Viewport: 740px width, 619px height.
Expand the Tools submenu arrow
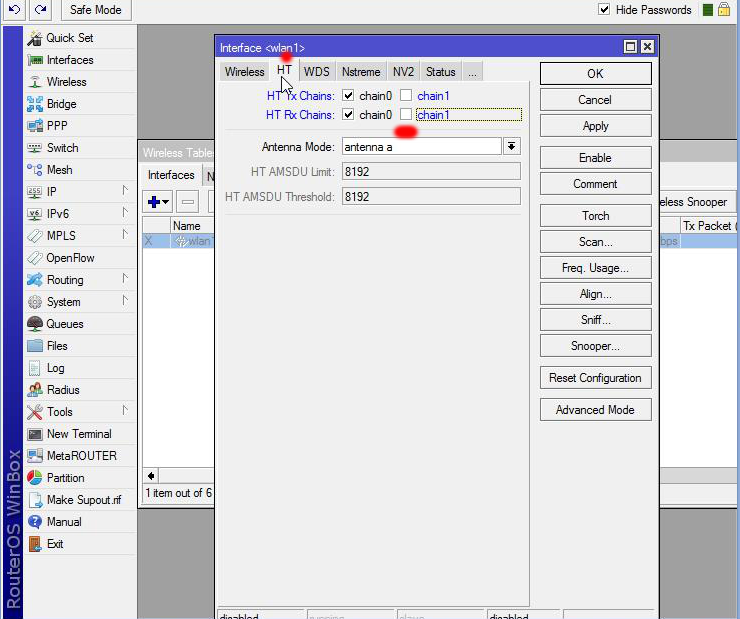pos(125,410)
